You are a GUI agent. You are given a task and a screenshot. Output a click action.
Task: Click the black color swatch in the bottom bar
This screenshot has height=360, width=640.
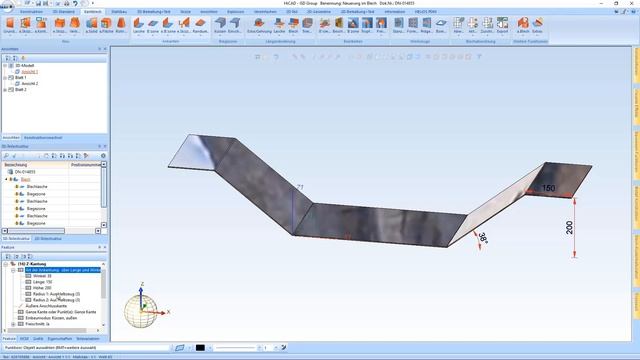coord(200,348)
